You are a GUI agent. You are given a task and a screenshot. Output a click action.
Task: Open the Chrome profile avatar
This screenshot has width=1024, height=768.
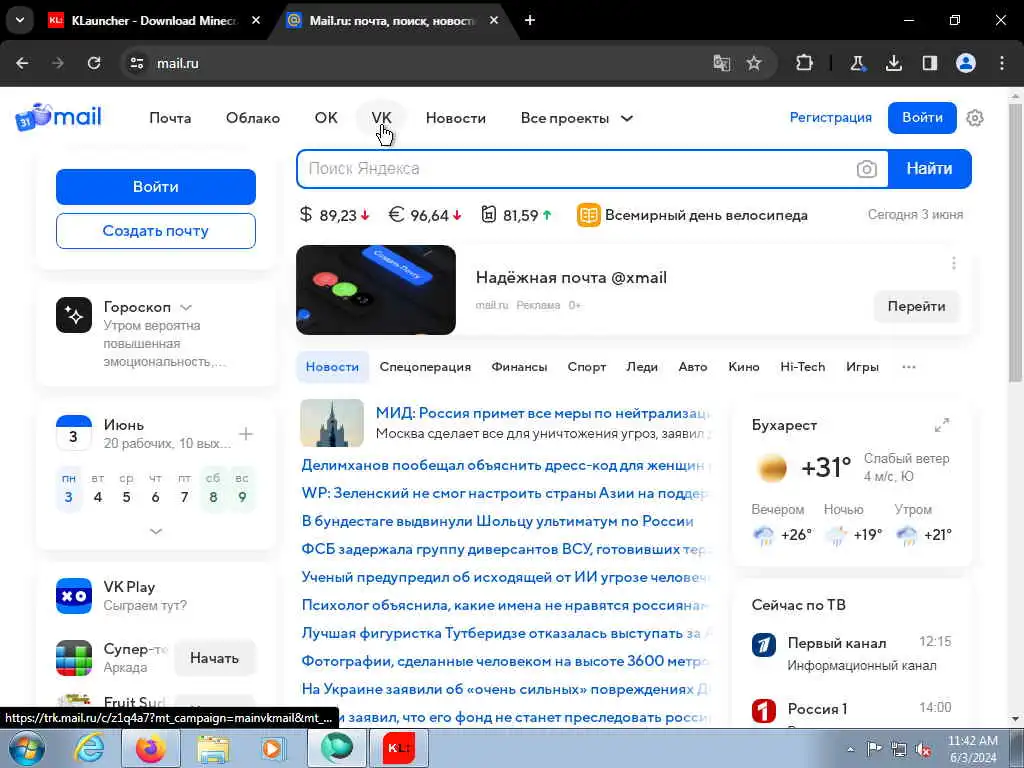click(966, 63)
